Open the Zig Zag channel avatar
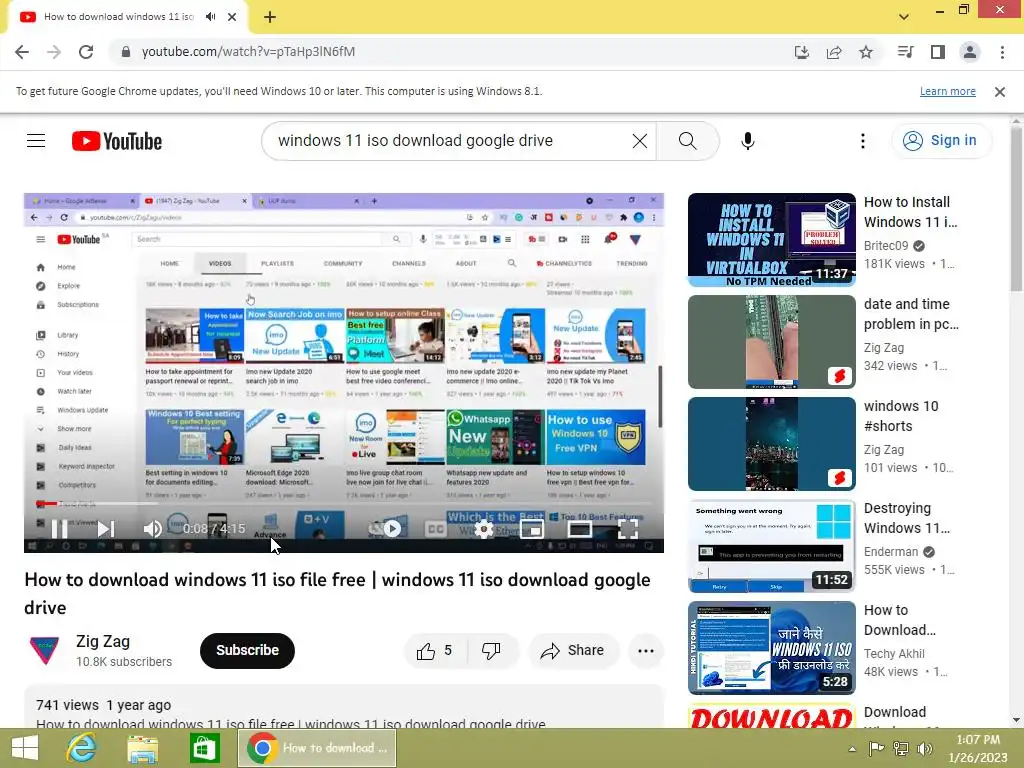 click(x=44, y=650)
